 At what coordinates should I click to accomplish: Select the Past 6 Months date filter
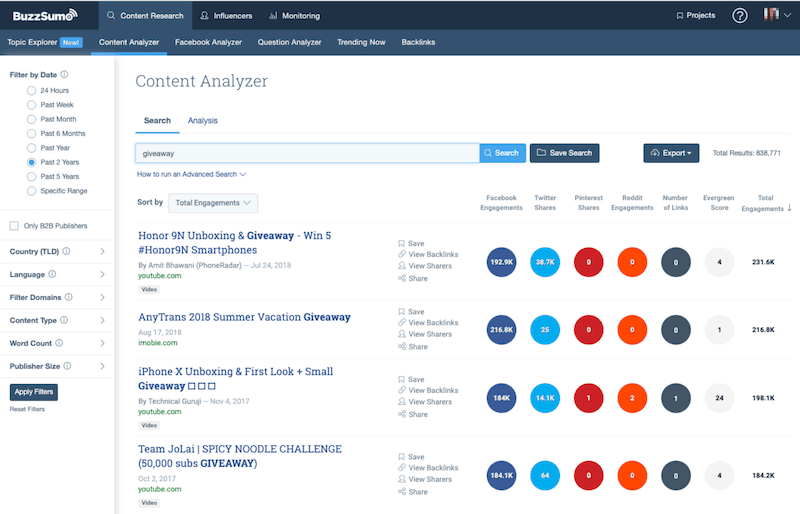(x=32, y=133)
